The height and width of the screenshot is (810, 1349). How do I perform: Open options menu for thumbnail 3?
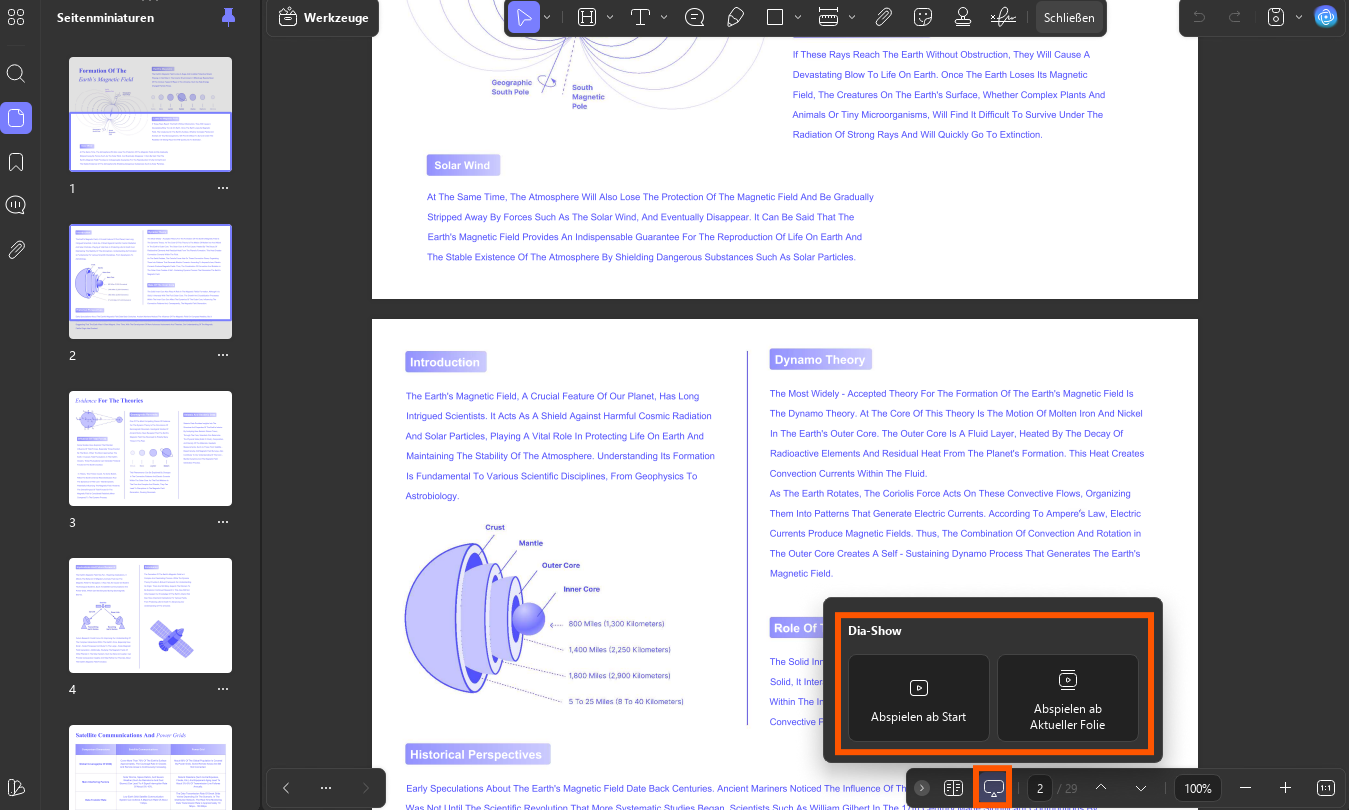(223, 522)
